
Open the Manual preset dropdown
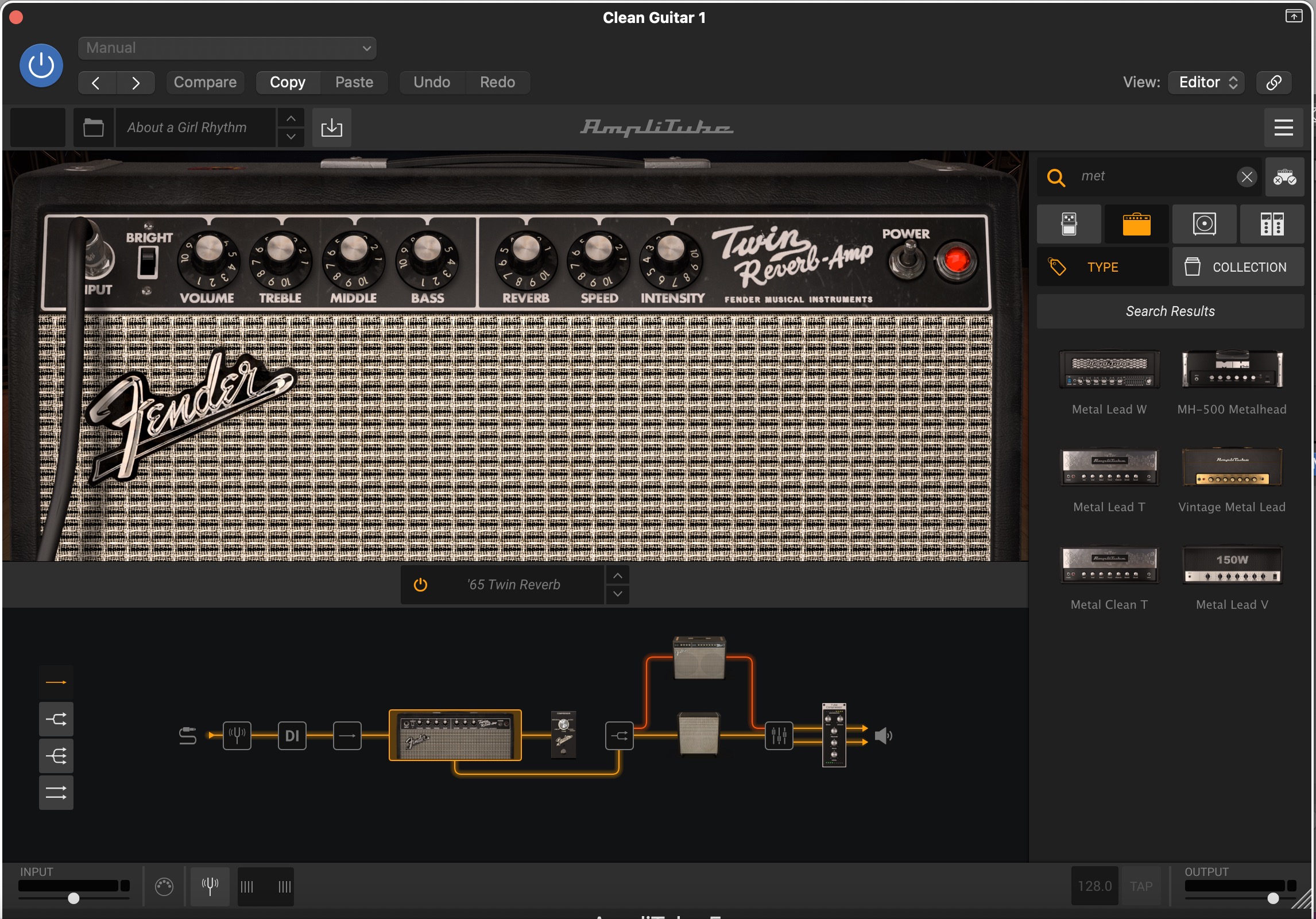click(x=227, y=48)
